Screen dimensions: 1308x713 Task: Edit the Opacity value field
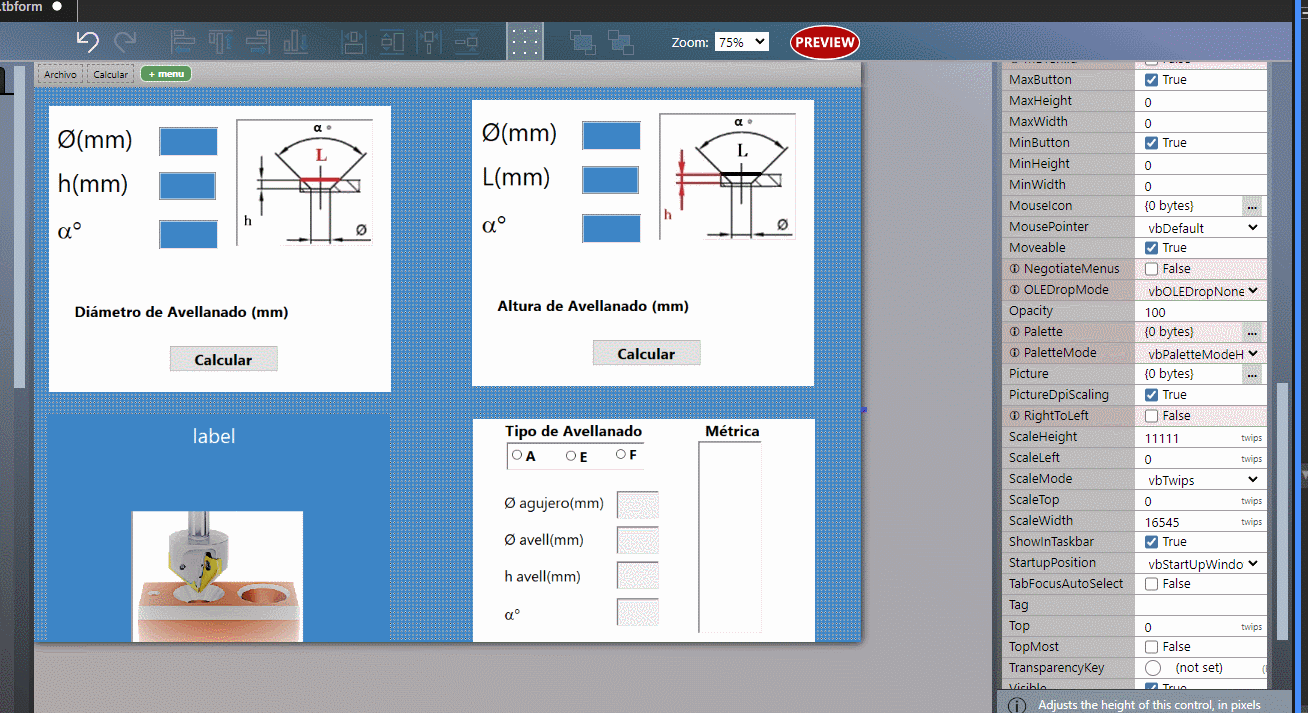(1200, 312)
